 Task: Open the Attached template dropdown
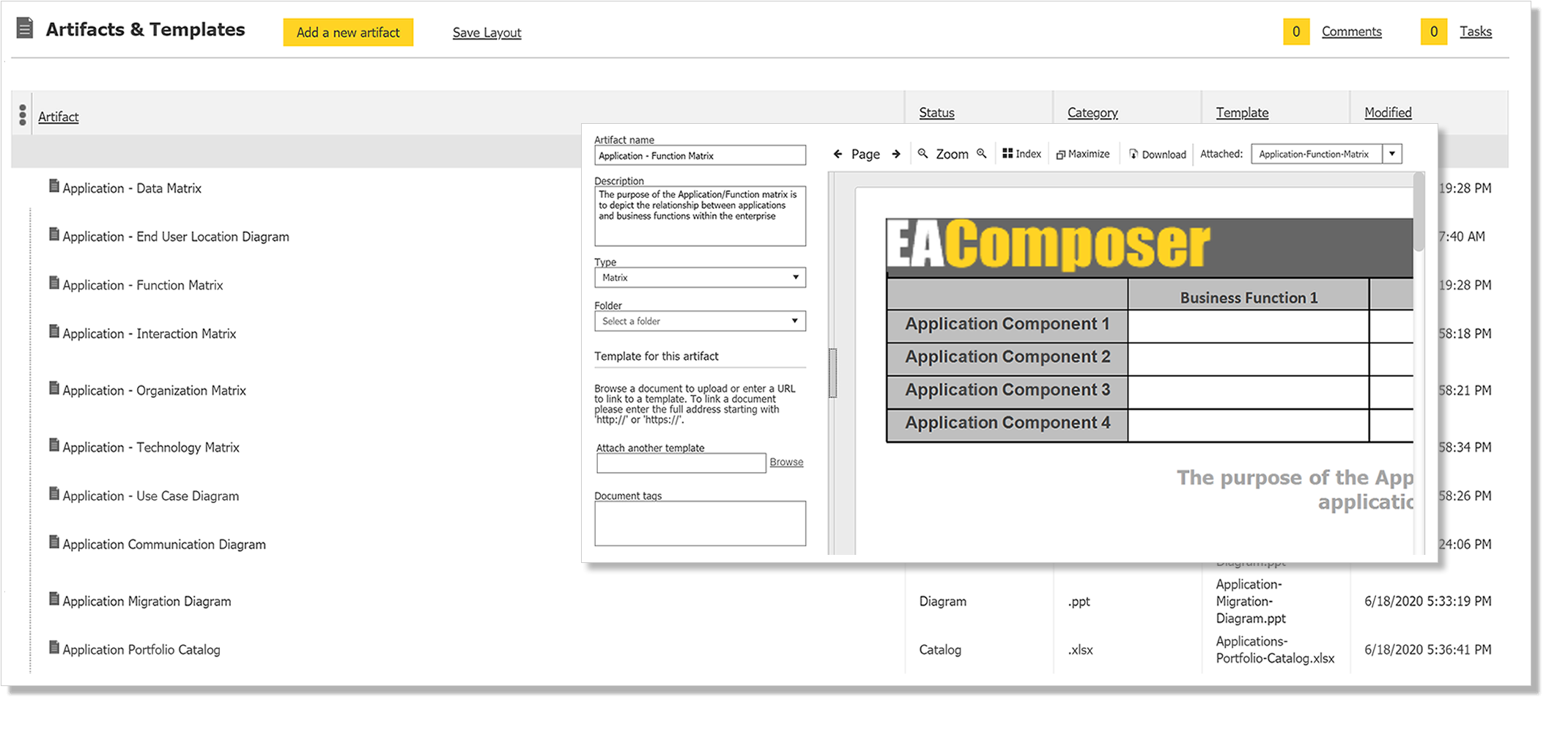1391,153
